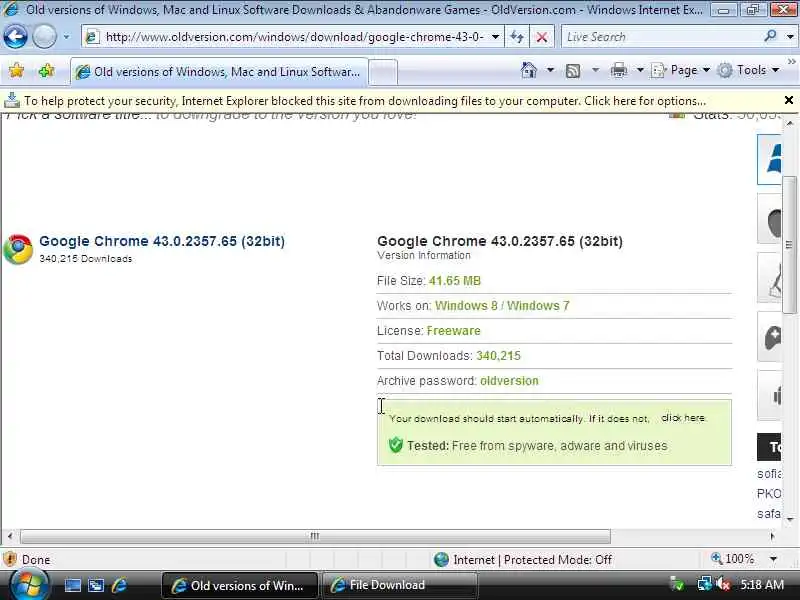This screenshot has height=600, width=800.
Task: Click the Home toolbar icon
Action: [x=529, y=70]
